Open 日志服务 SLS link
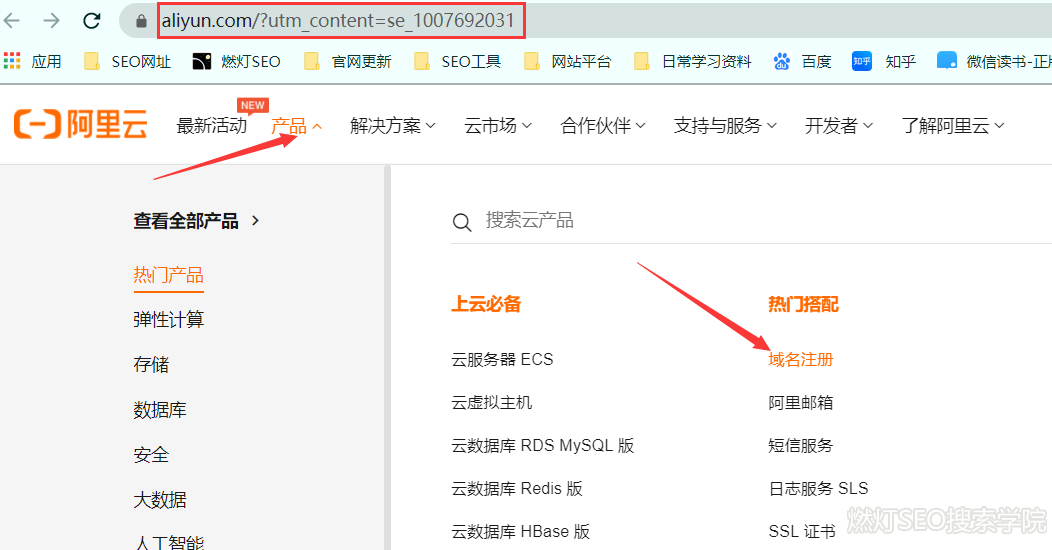This screenshot has width=1052, height=550. (x=819, y=488)
